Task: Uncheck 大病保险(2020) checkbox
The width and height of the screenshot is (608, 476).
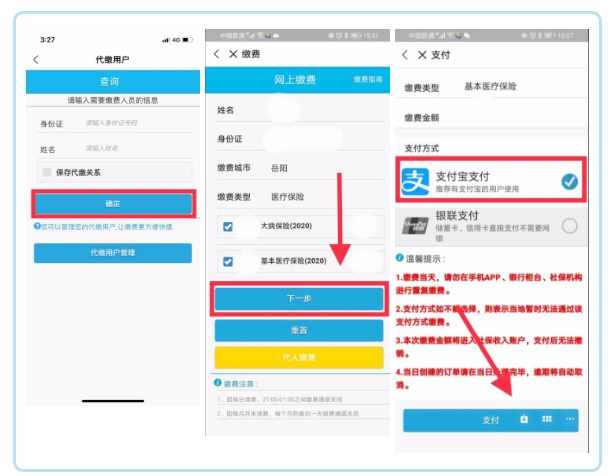Action: (228, 227)
